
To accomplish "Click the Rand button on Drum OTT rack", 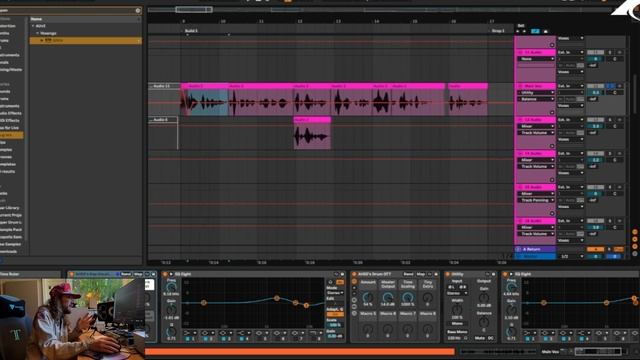I will tap(408, 274).
